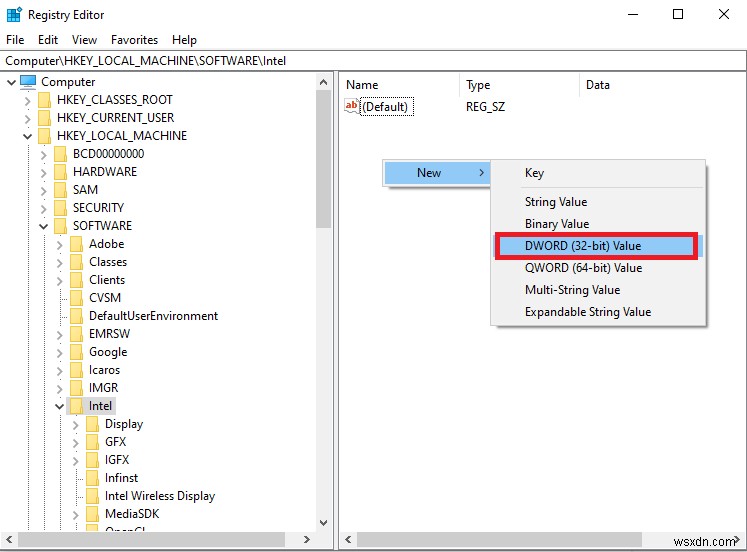Click the values pane horizontal scroll left arrow
The image size is (747, 552).
tap(348, 540)
